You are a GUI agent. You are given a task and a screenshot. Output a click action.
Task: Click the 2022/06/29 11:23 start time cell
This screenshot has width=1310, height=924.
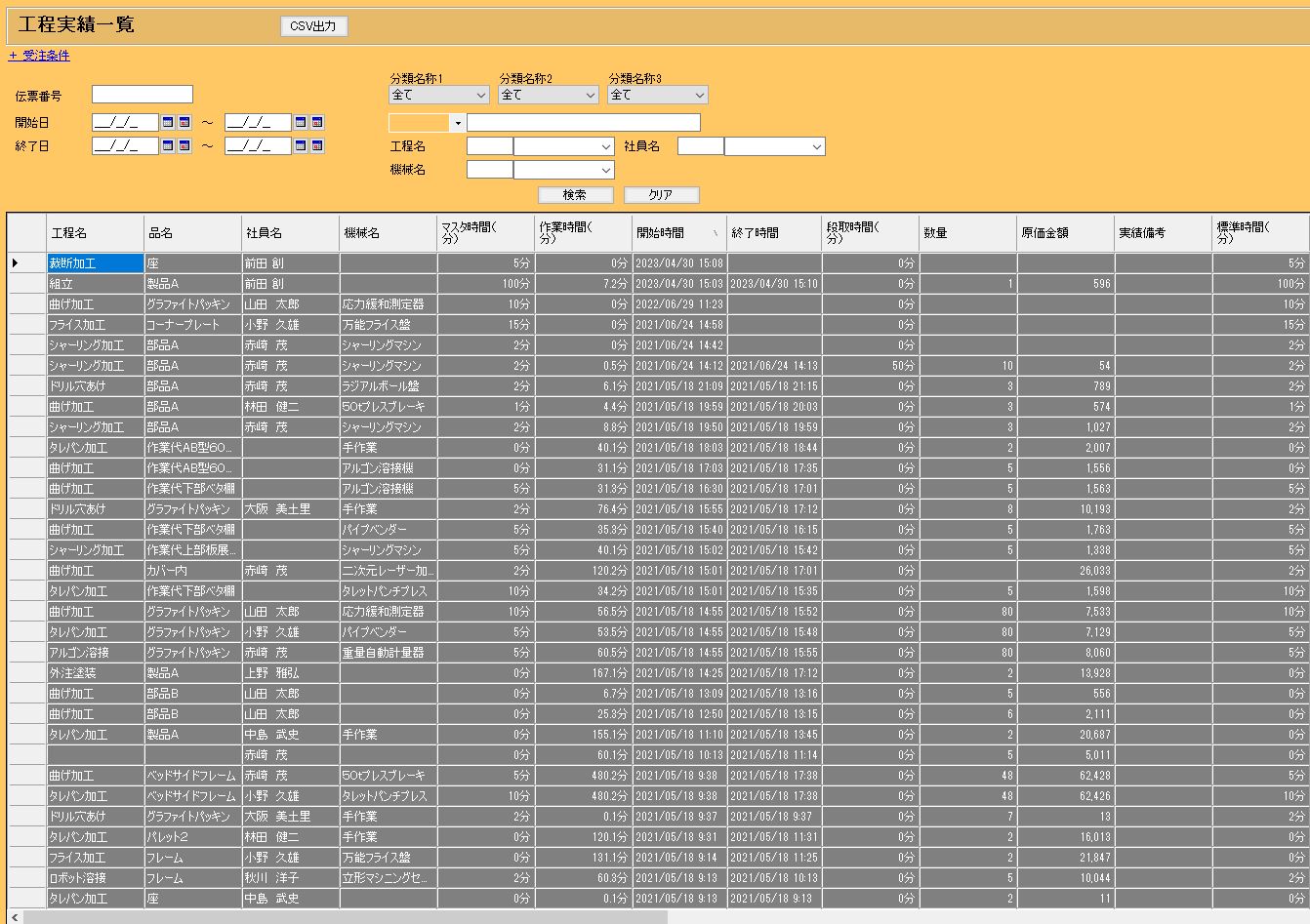tap(679, 304)
